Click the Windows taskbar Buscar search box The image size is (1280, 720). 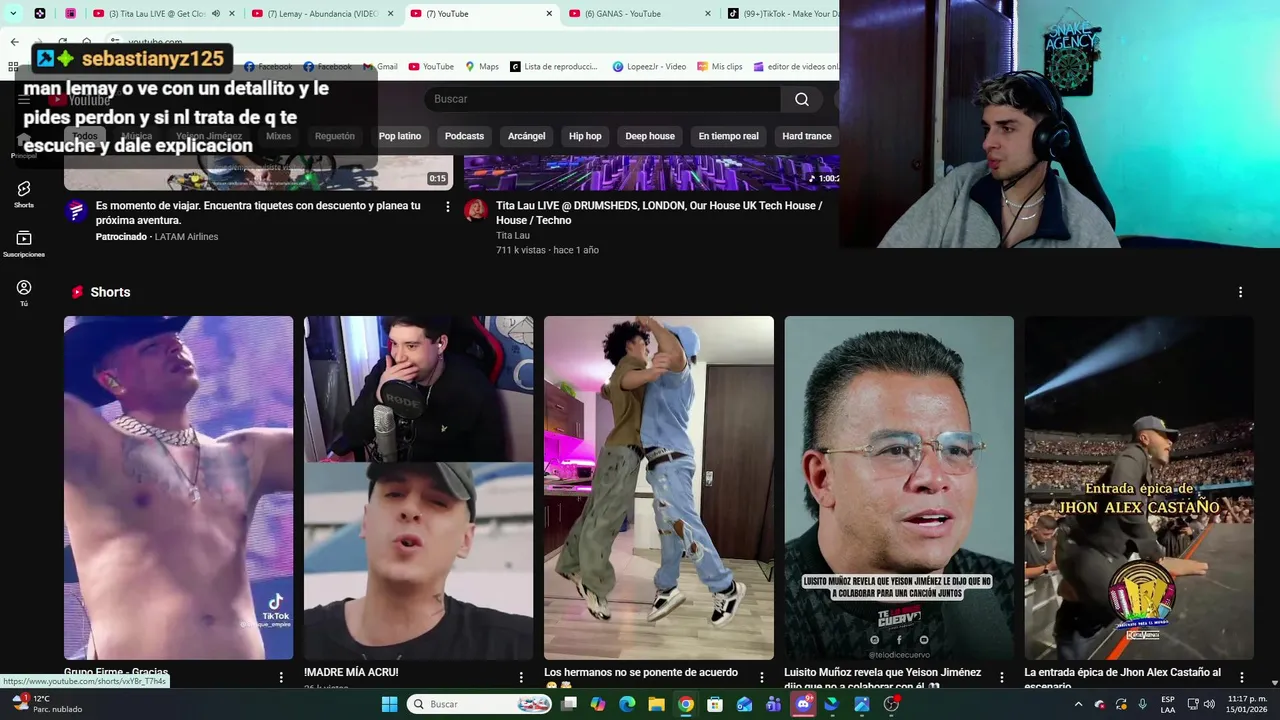coord(480,704)
